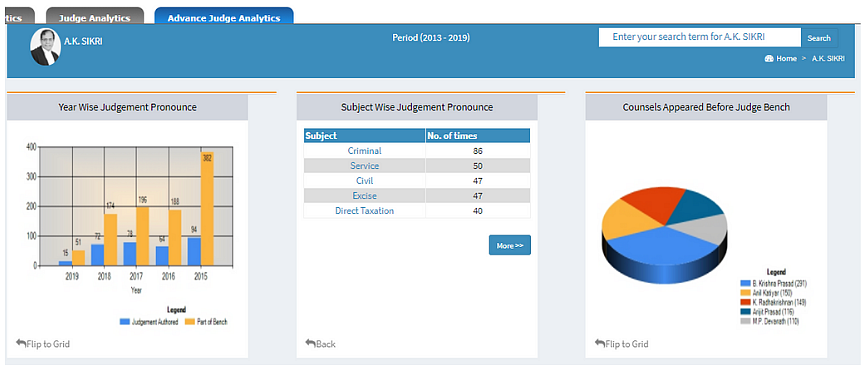Go to Home via breadcrumb

[x=786, y=58]
